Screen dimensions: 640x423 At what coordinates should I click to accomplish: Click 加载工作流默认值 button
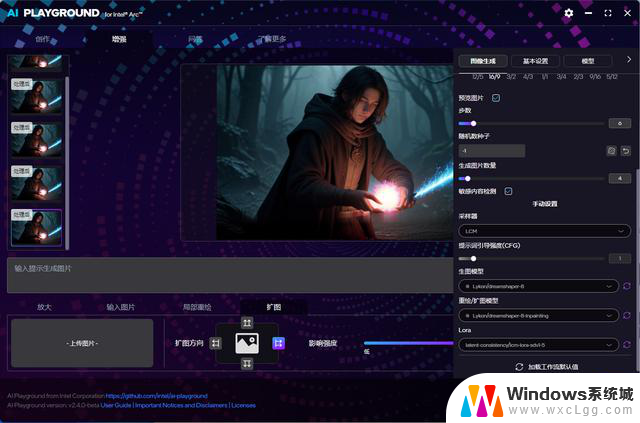[547, 367]
